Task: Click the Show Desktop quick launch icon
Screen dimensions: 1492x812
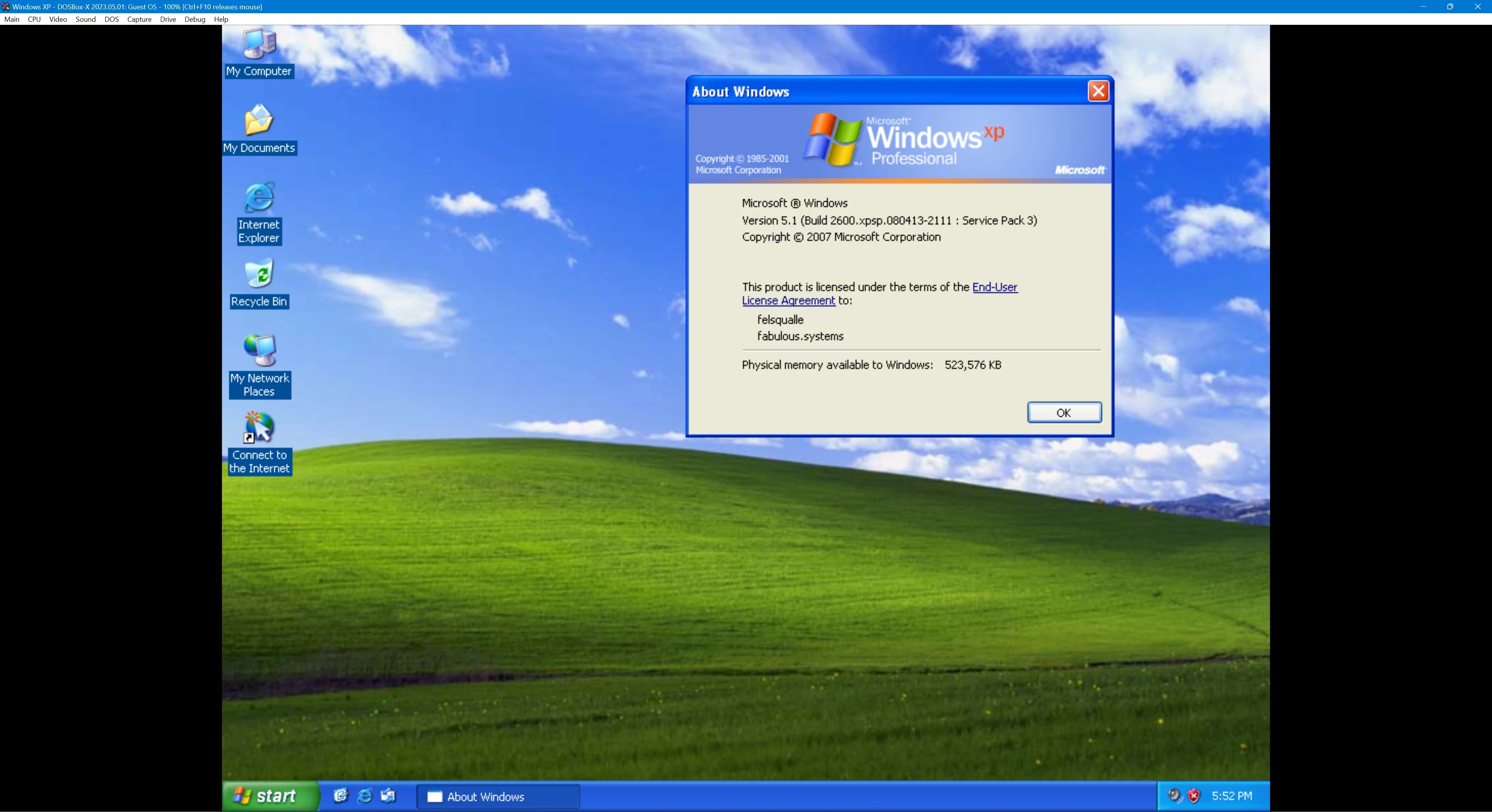Action: pos(387,796)
